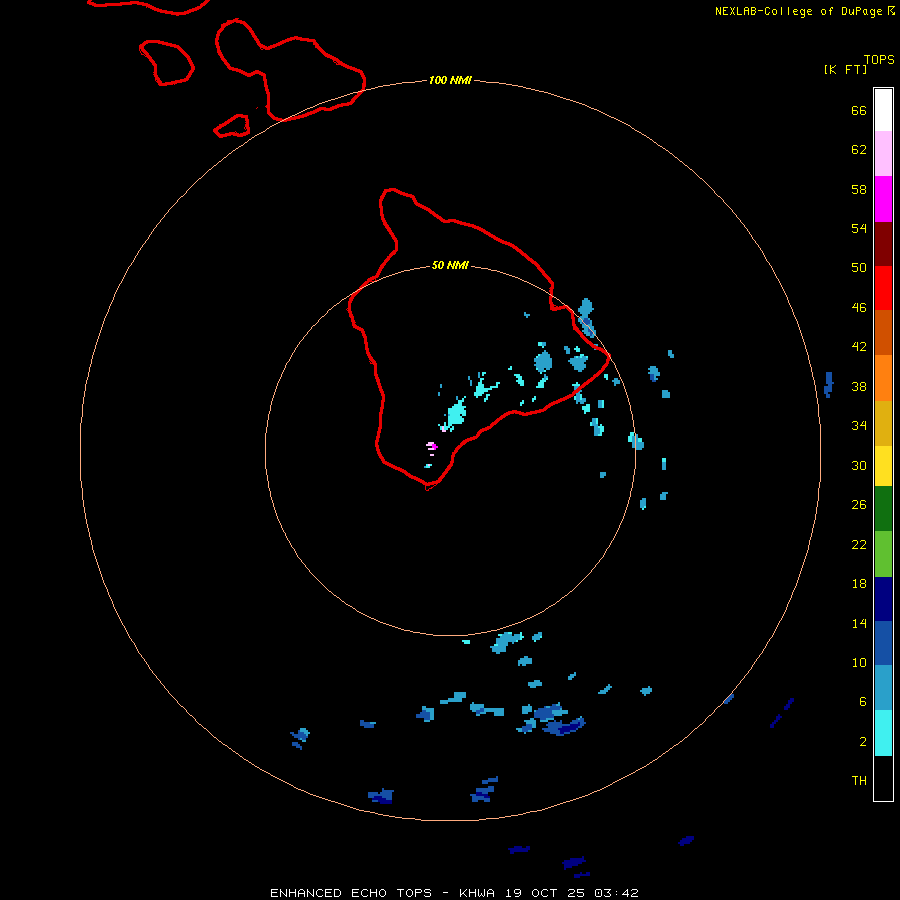The width and height of the screenshot is (900, 900).
Task: Click the 'NEXLAB-College of DuPage' credit text
Action: pyautogui.click(x=798, y=11)
